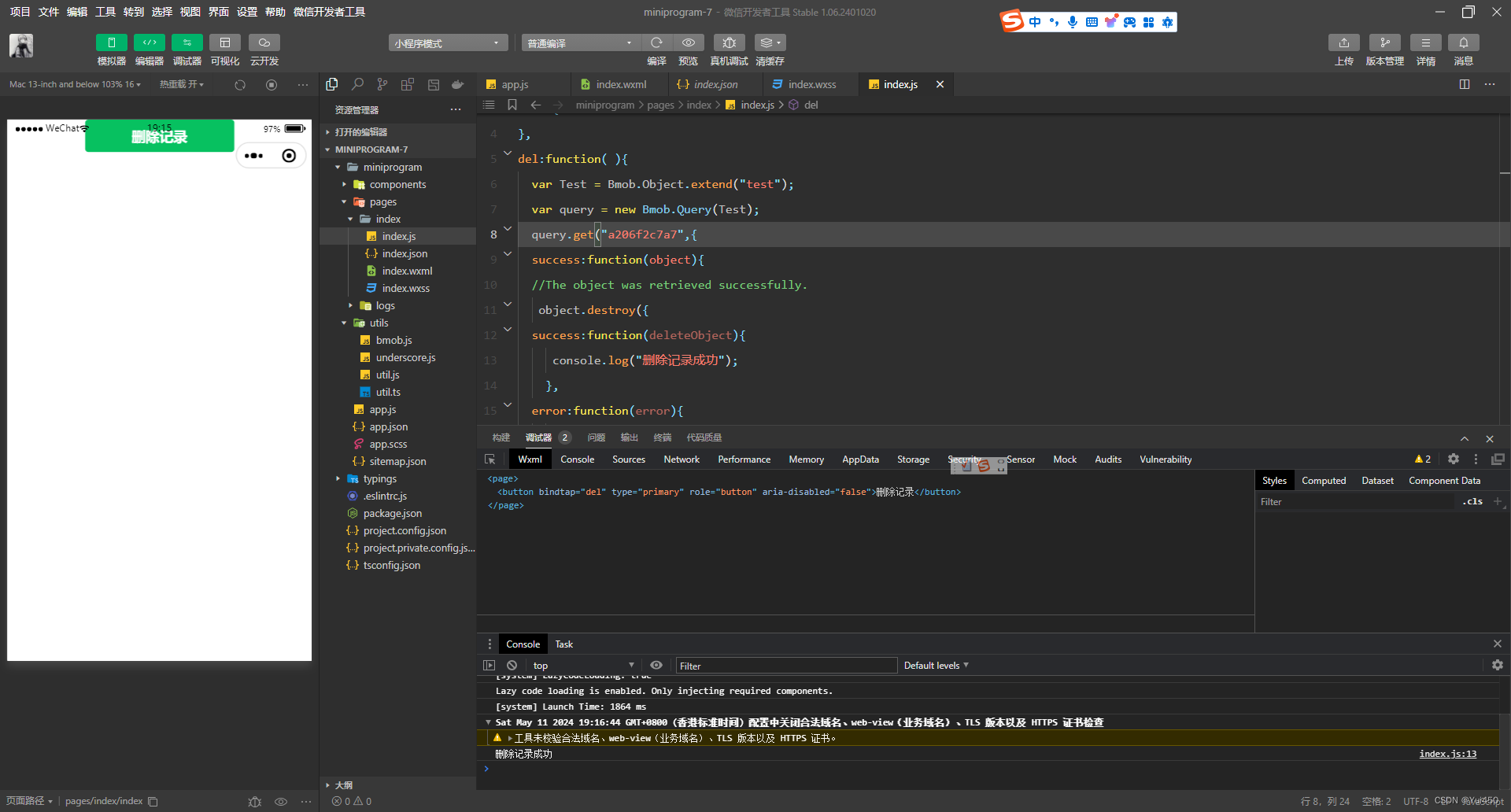This screenshot has height=812, width=1511.
Task: Open bmob.js in the file tree
Action: [x=393, y=340]
